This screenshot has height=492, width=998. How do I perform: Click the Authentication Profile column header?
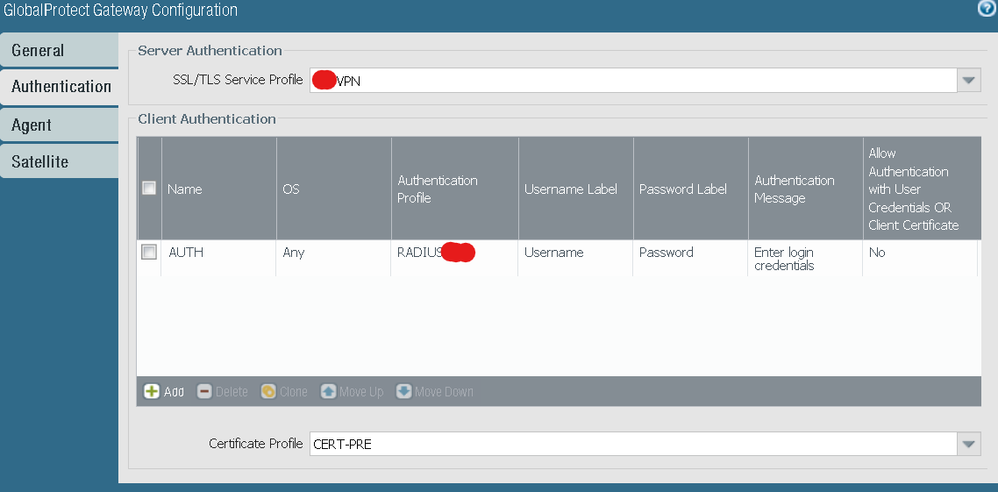(x=437, y=189)
